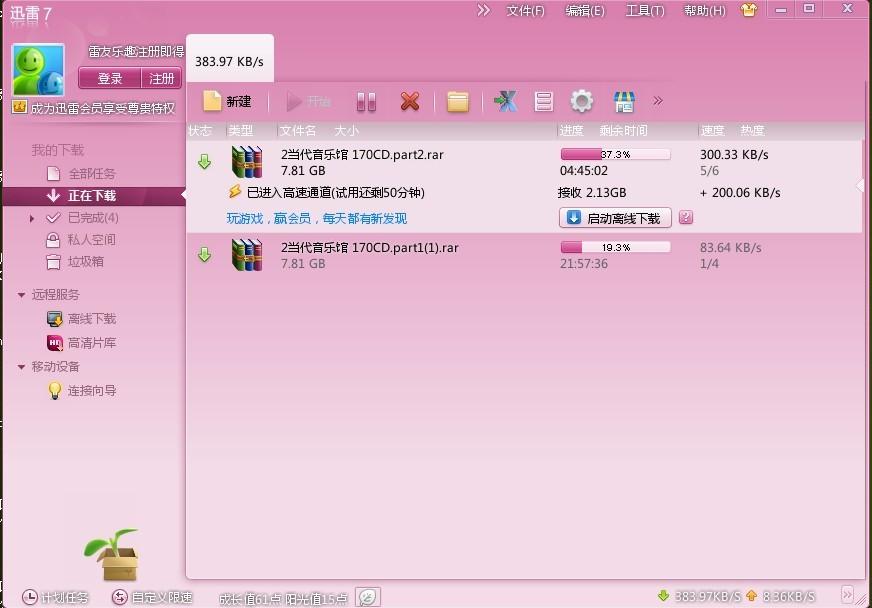The image size is (872, 608).
Task: Open 私人空间 in the sidebar
Action: coord(92,240)
